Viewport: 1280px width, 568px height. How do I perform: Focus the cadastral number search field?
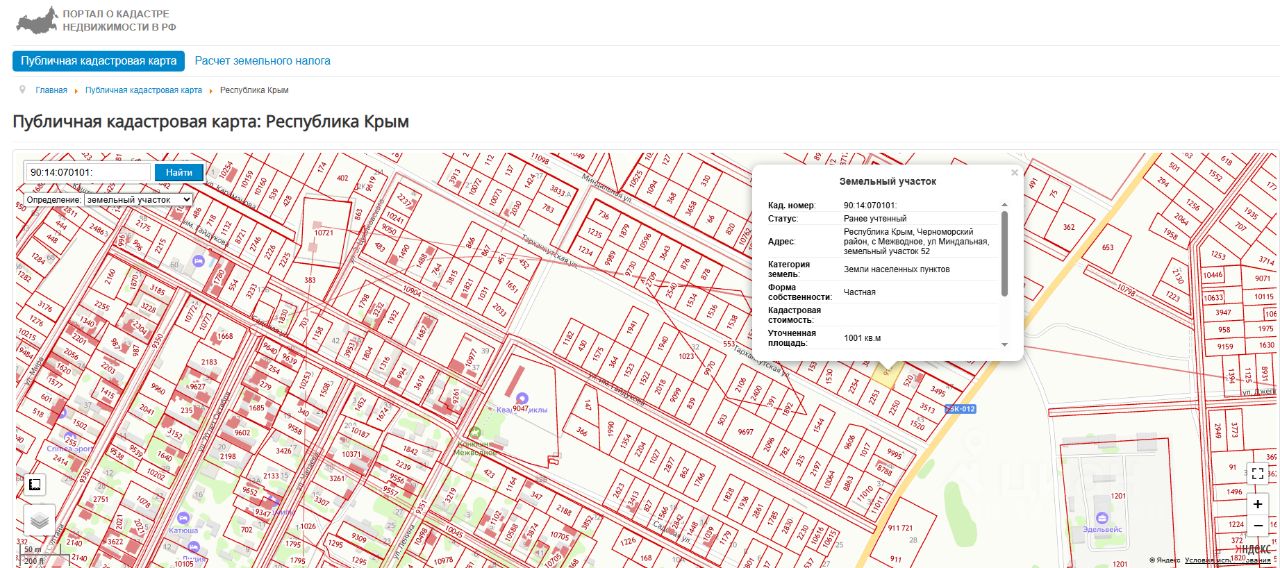tap(88, 172)
